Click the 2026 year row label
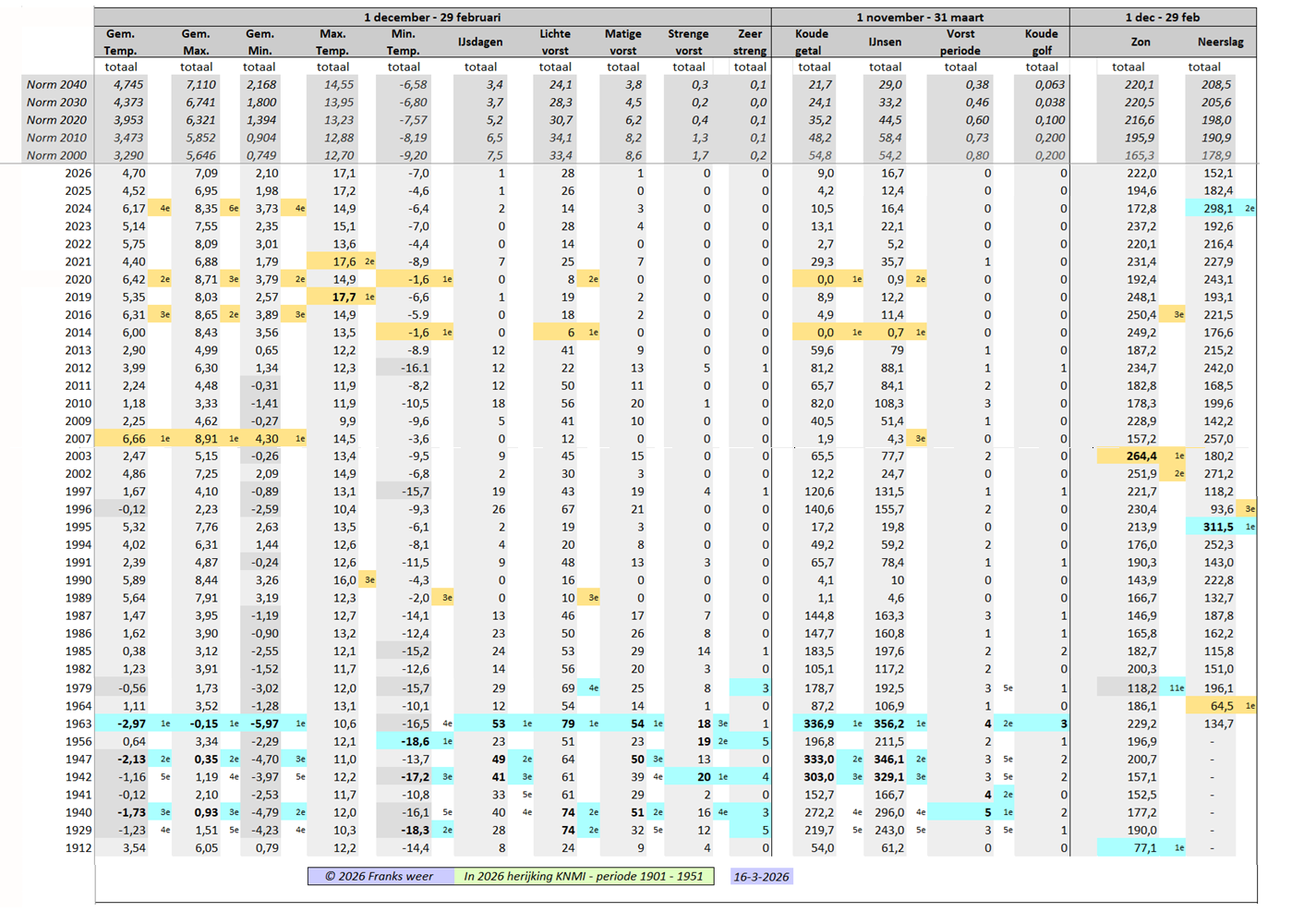 tap(78, 174)
